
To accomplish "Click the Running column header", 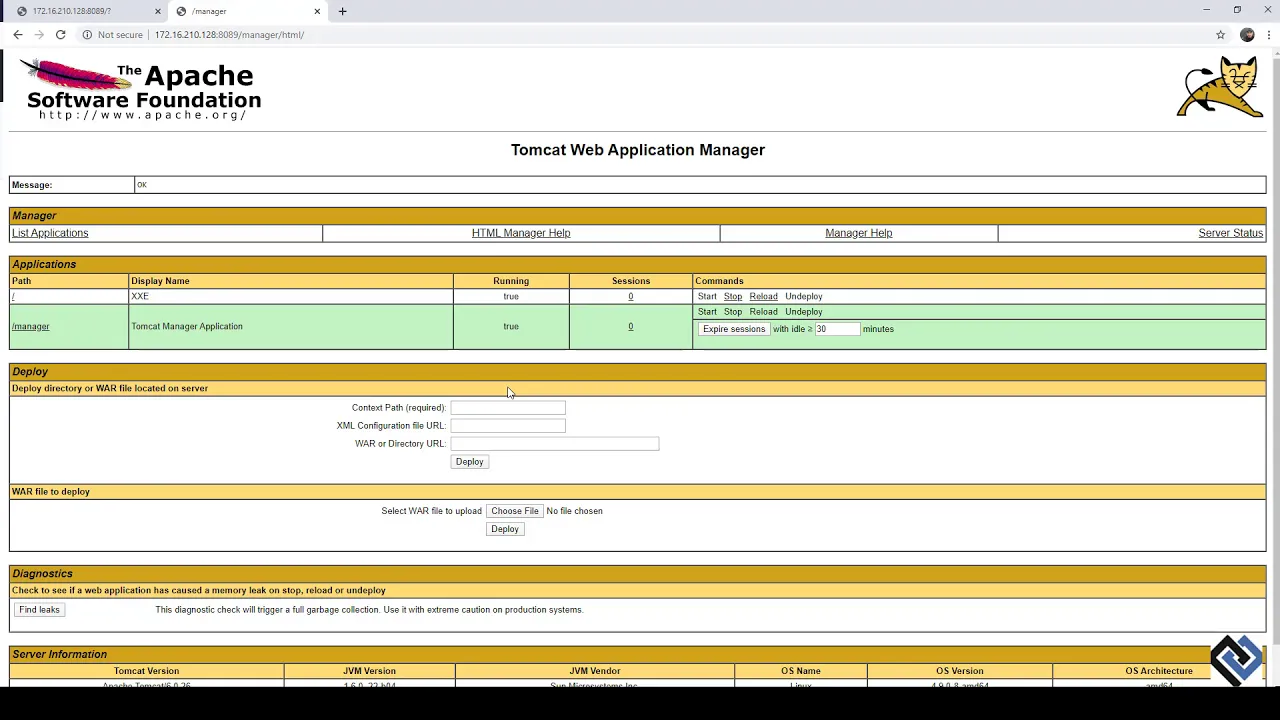I will [511, 281].
